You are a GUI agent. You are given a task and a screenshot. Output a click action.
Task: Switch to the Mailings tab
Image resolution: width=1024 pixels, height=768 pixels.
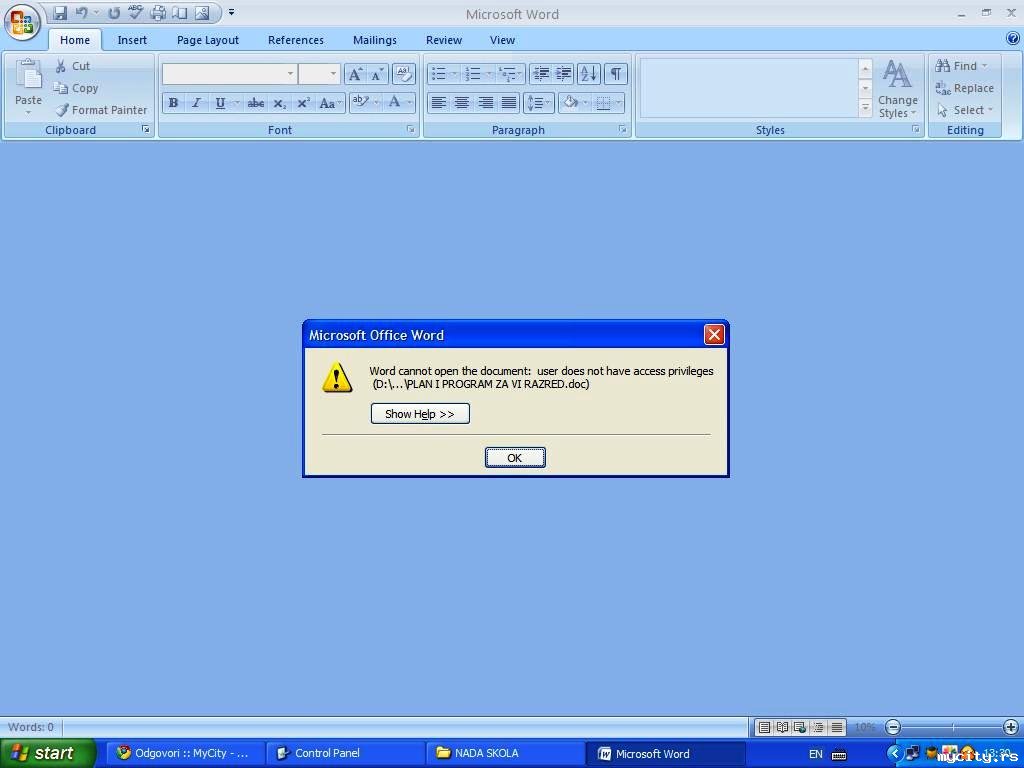(375, 40)
